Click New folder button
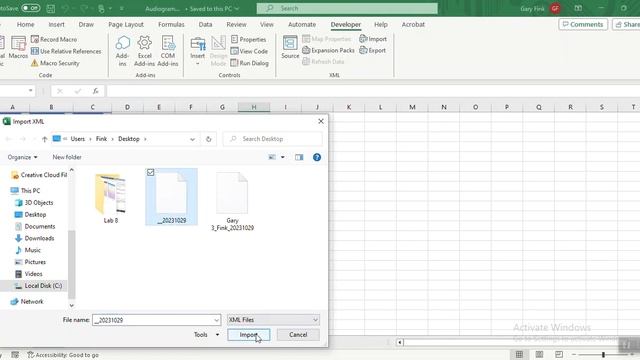This screenshot has width=640, height=360. coord(67,157)
